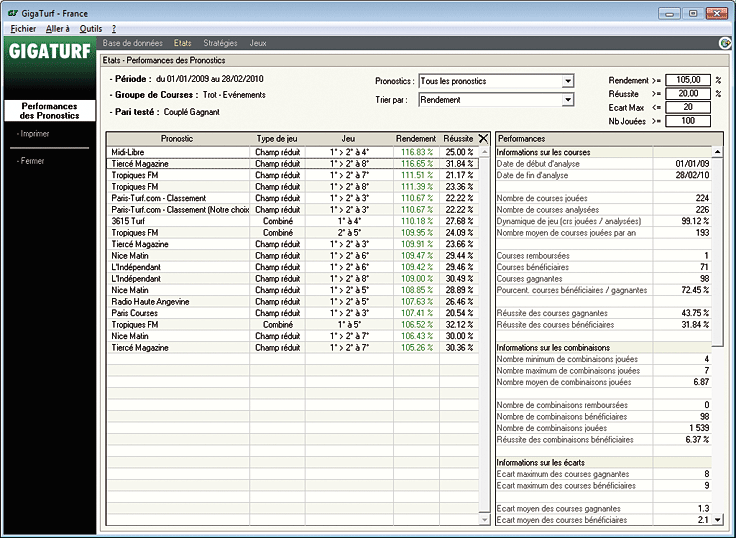
Task: Sort by Pronostic column header
Action: [x=177, y=138]
